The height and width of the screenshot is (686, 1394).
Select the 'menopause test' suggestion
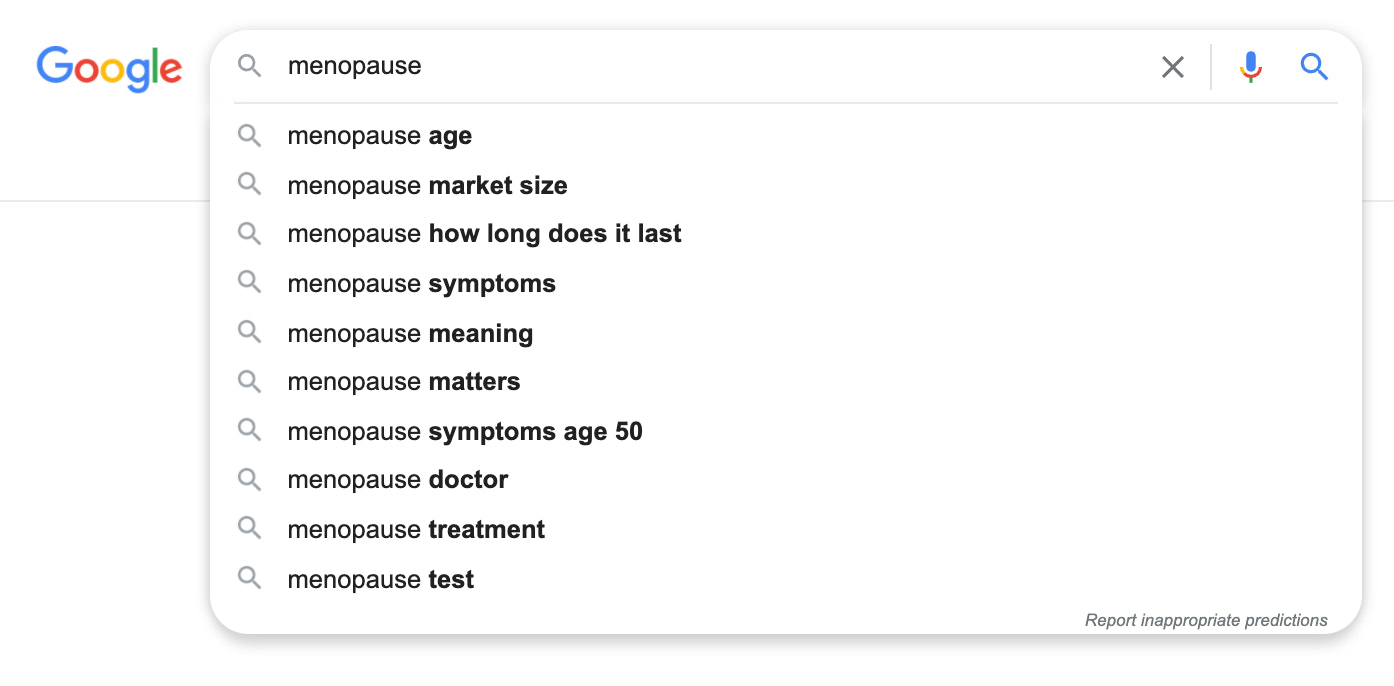click(x=380, y=578)
